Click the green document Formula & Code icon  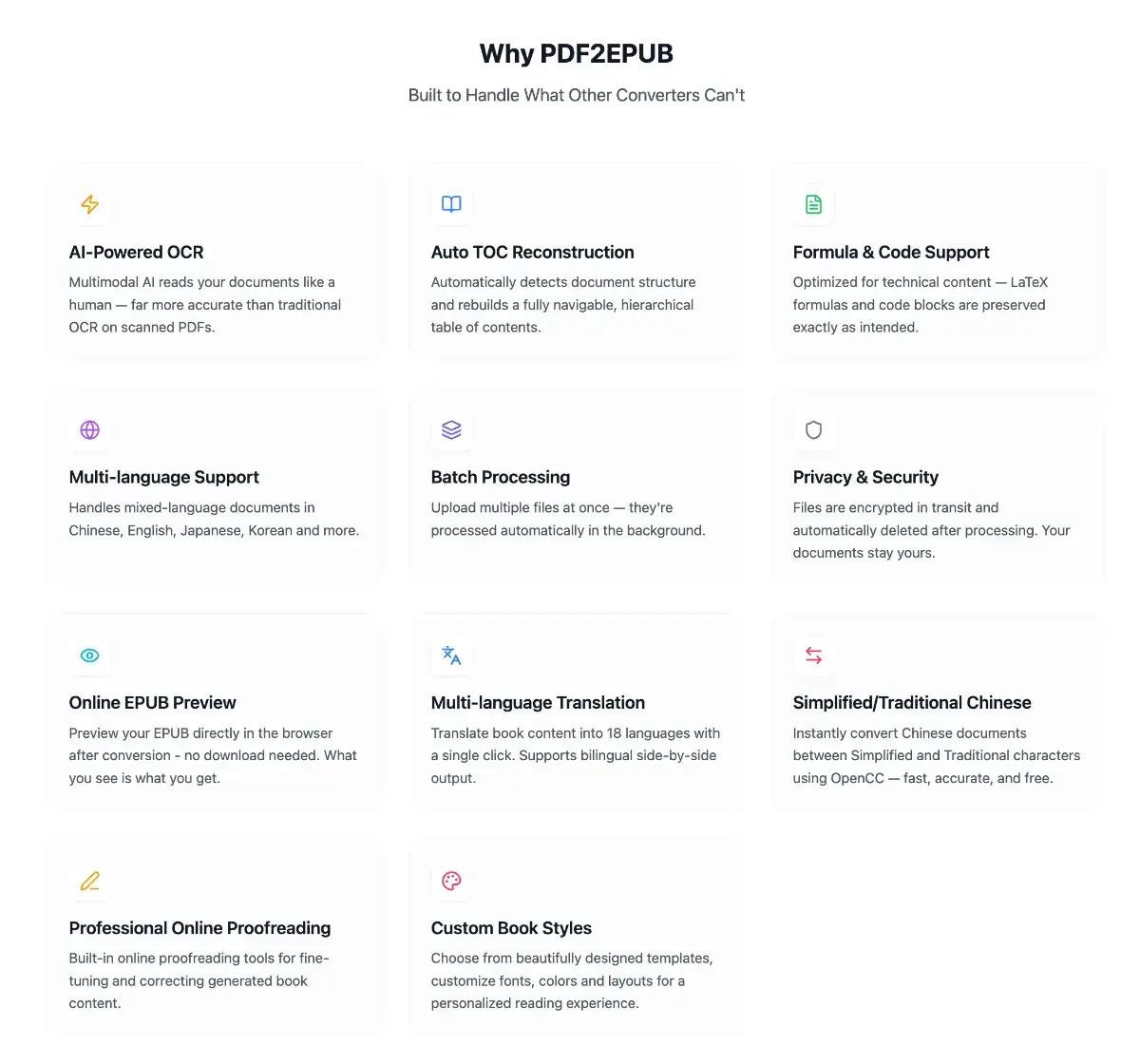click(814, 204)
